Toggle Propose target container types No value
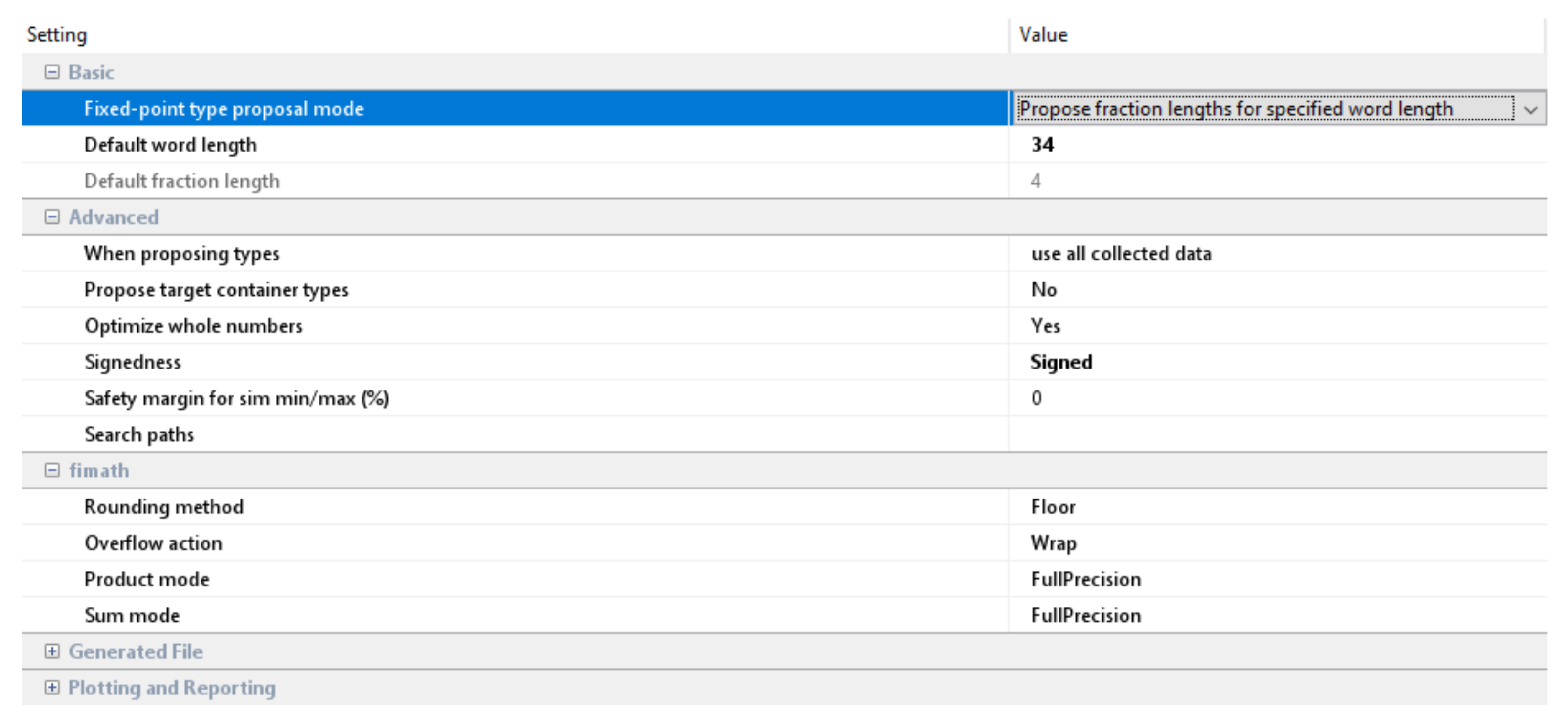 click(x=1044, y=290)
